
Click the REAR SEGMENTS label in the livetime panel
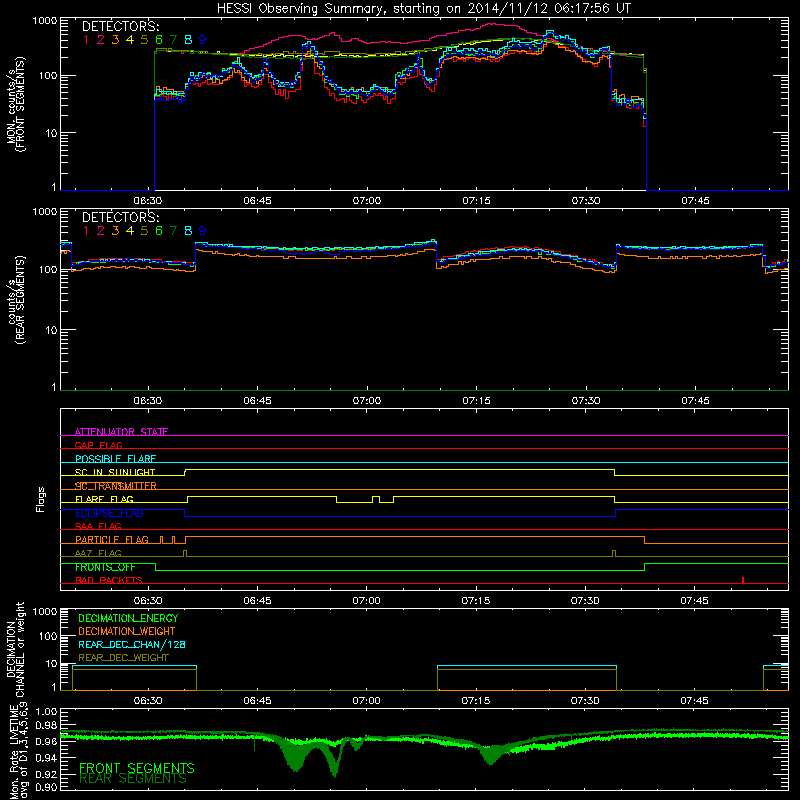(133, 779)
